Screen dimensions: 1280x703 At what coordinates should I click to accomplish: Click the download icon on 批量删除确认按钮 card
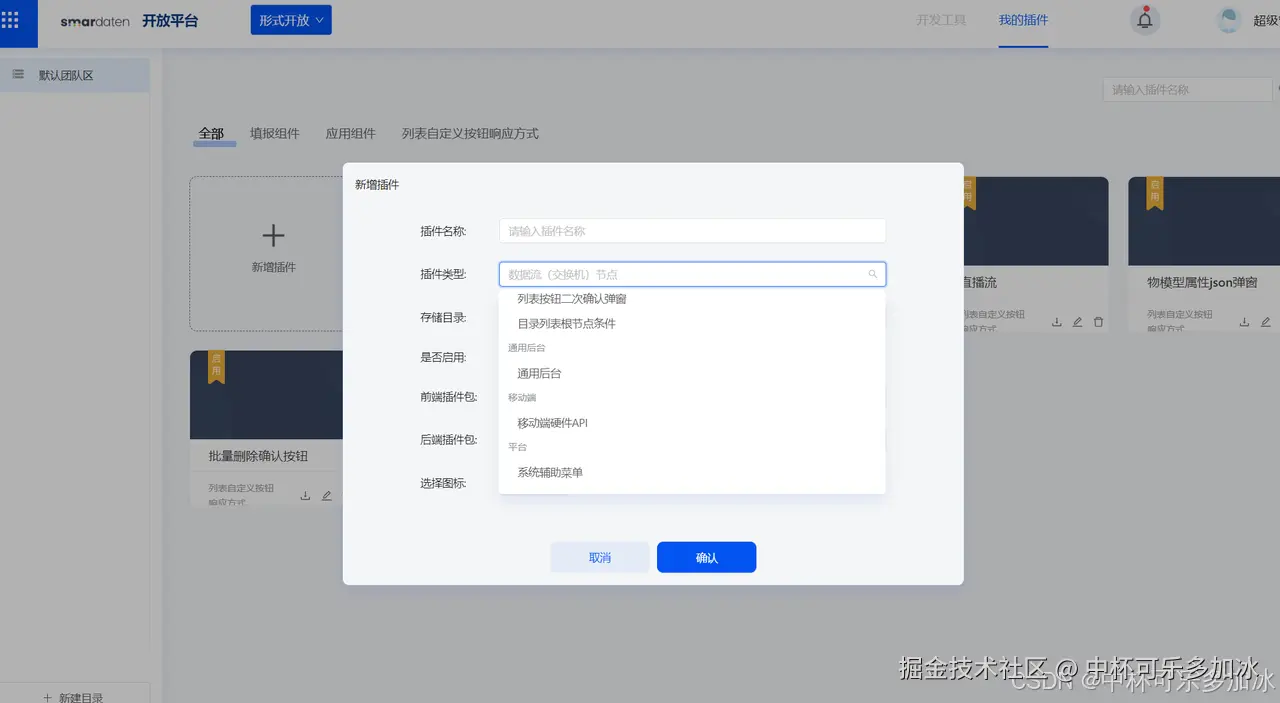(x=305, y=494)
